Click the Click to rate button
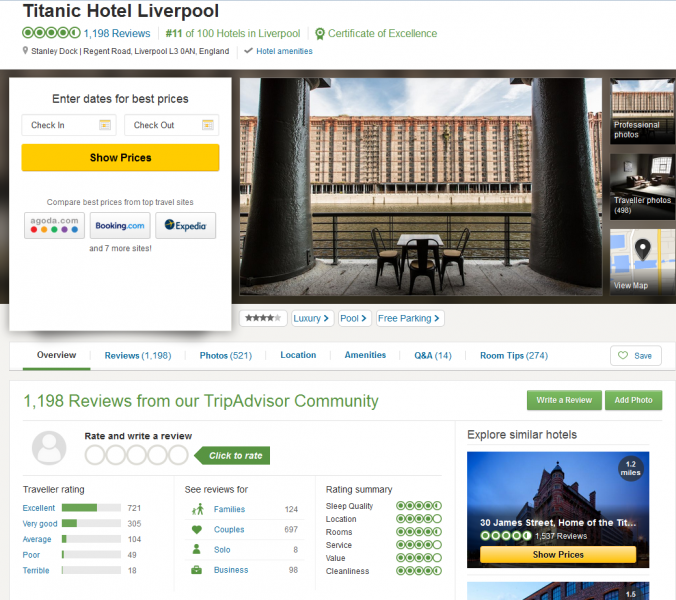Screen dimensions: 676x600 coord(232,456)
